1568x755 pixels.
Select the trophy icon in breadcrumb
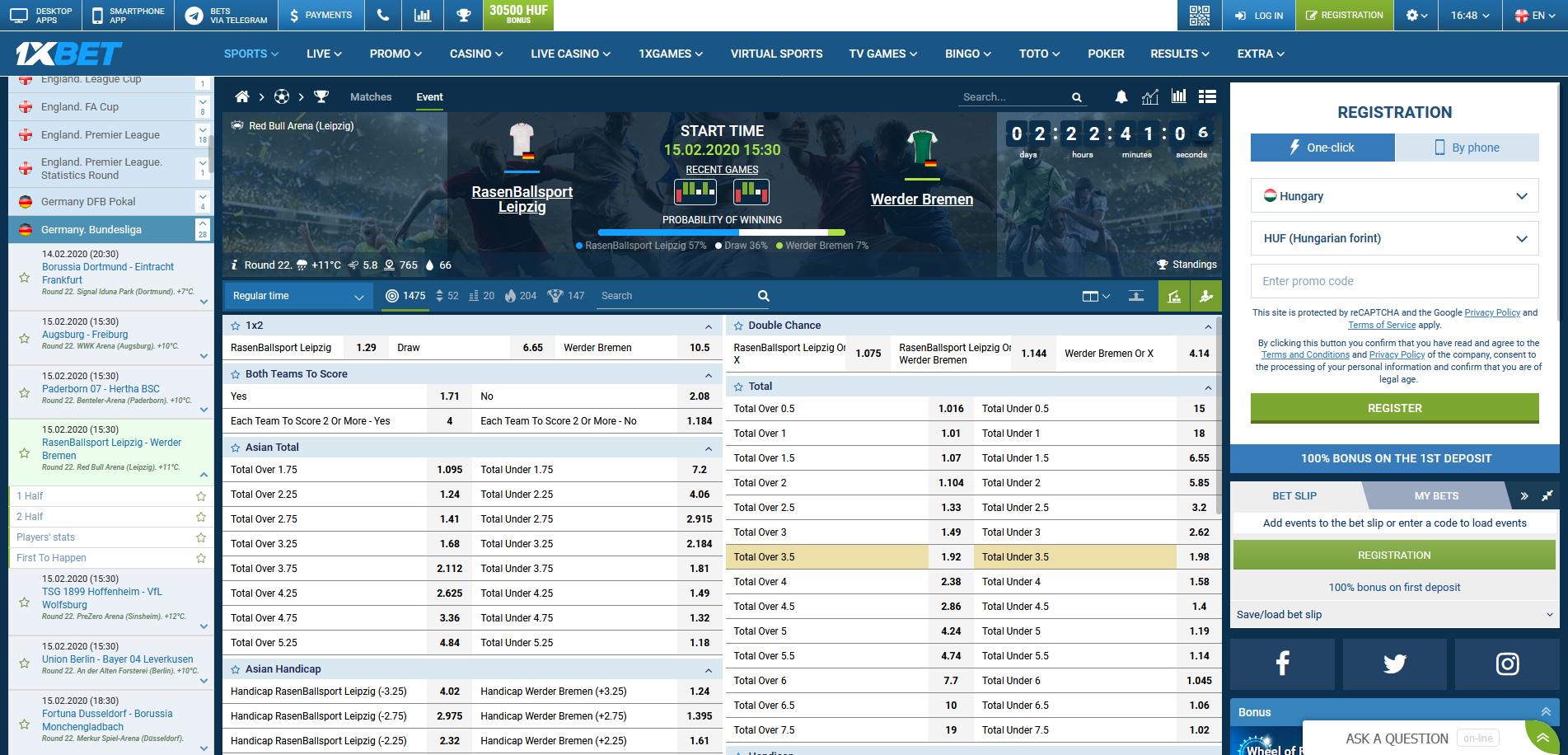coord(321,97)
